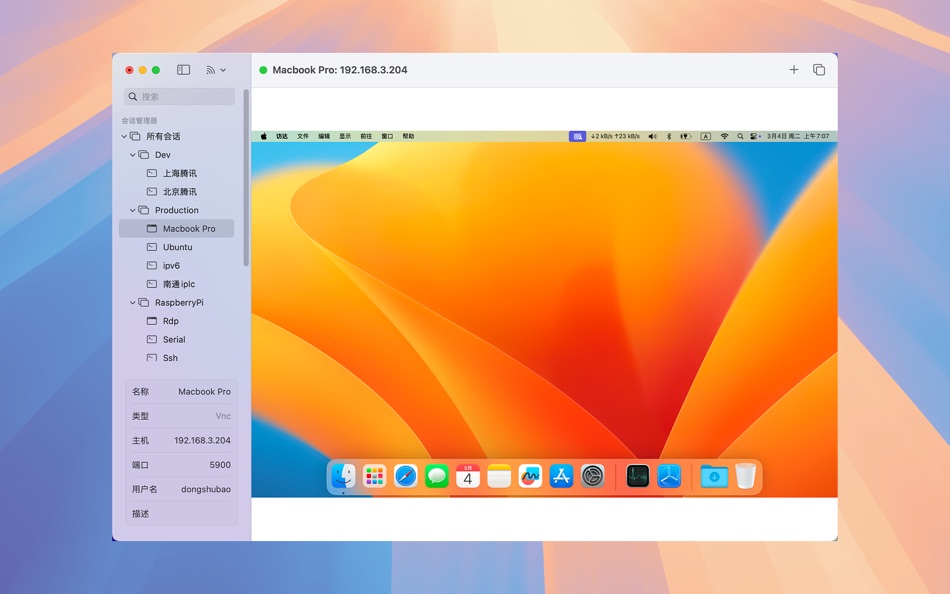The image size is (950, 594).
Task: Click the volume icon in remote menu bar
Action: (653, 136)
